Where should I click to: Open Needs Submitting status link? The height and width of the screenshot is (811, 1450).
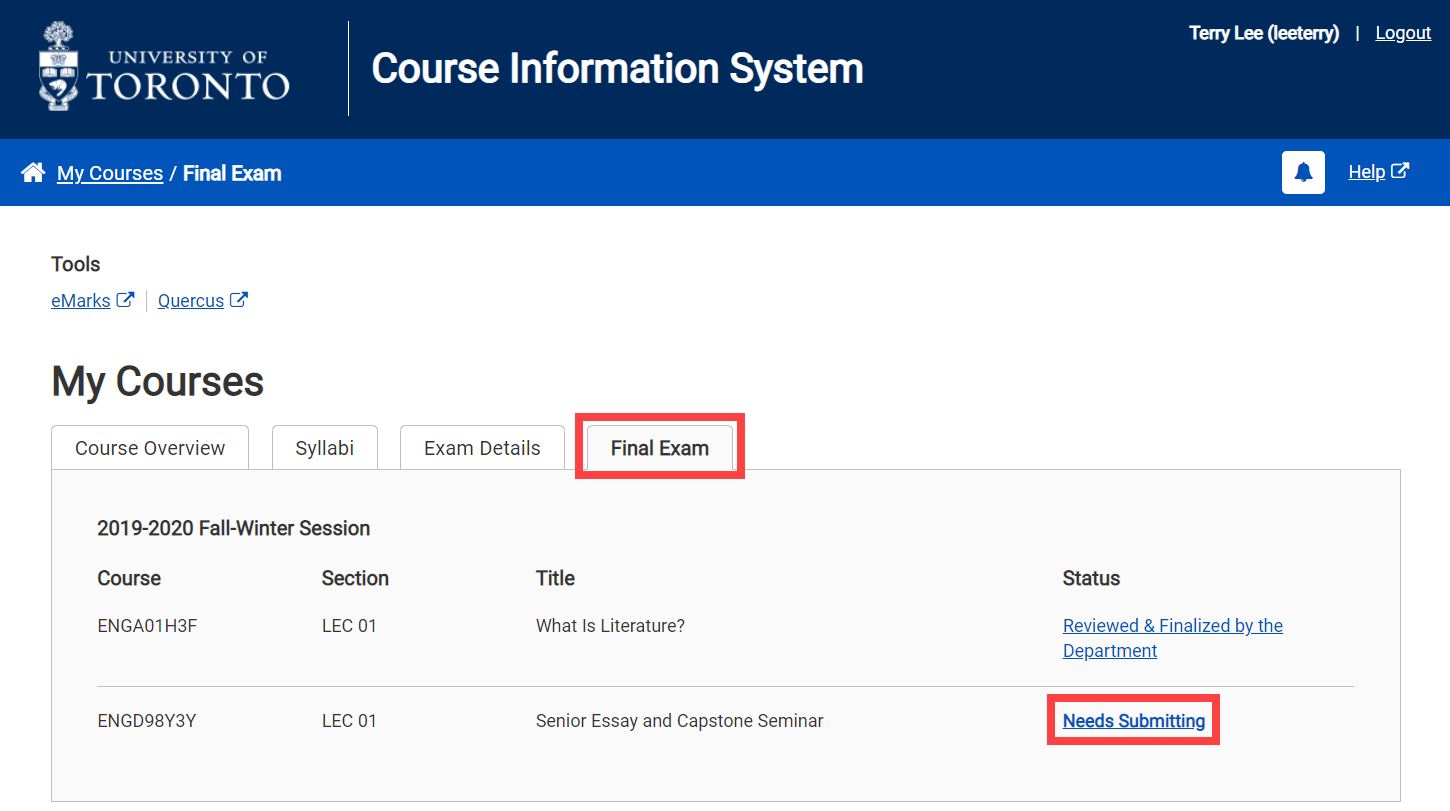[1134, 721]
